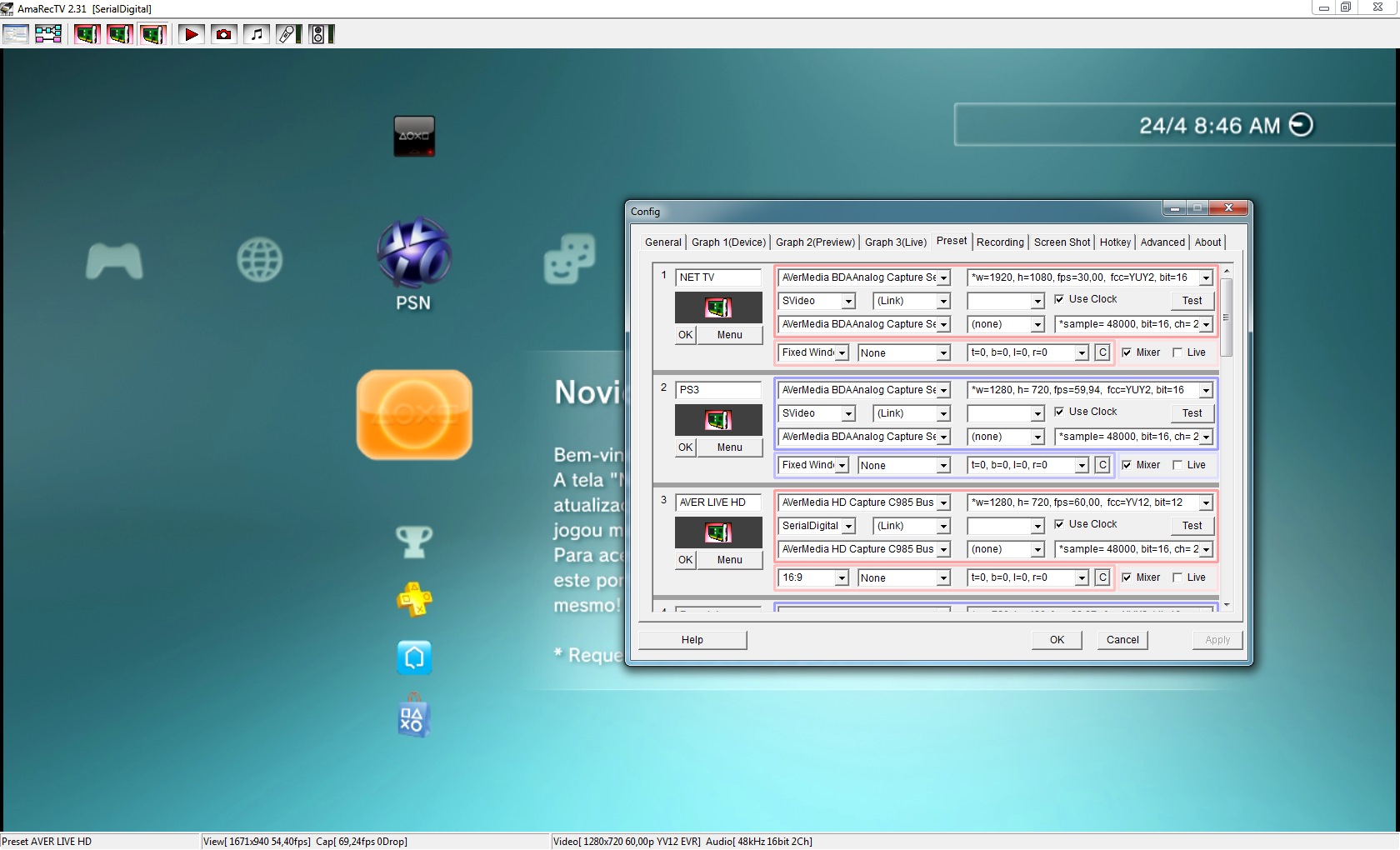This screenshot has height=850, width=1400.
Task: Toggle the speaker level icon
Action: pos(321,34)
